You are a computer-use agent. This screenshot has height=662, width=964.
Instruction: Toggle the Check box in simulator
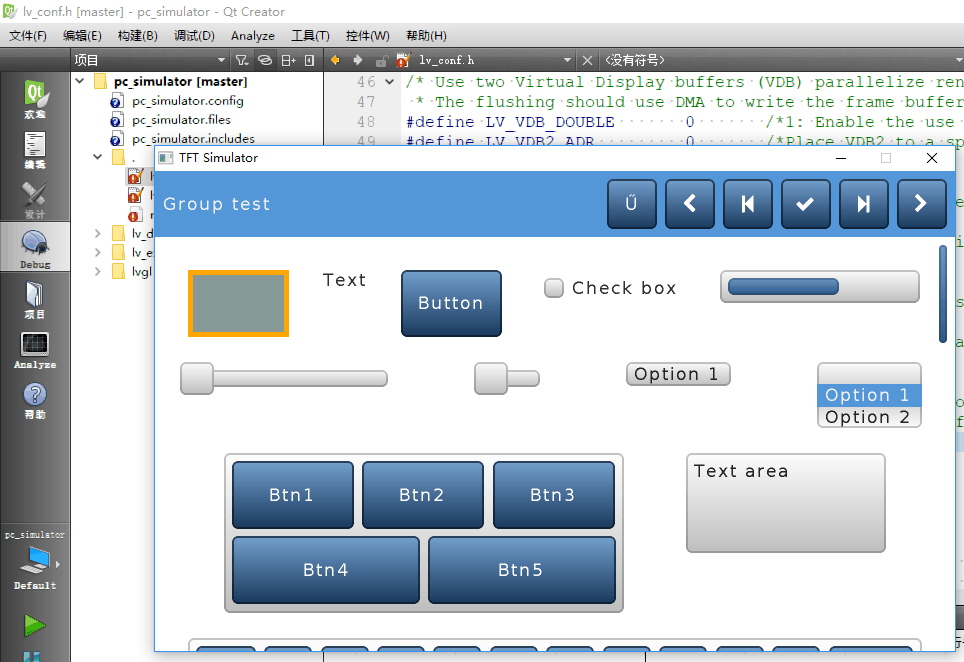tap(554, 288)
